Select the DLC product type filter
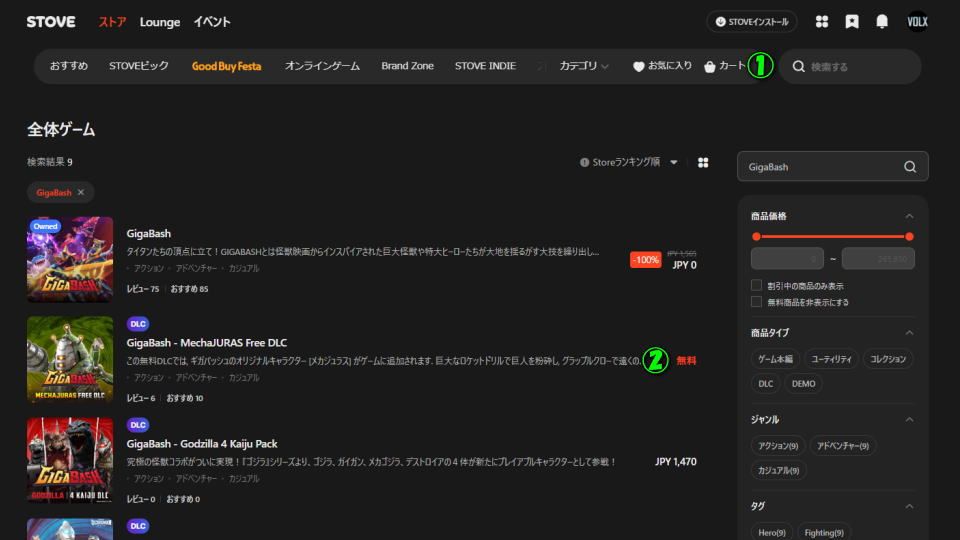 pyautogui.click(x=764, y=383)
